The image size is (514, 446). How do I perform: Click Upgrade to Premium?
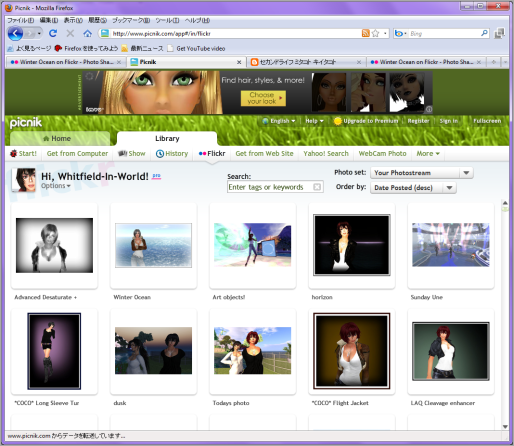(366, 121)
